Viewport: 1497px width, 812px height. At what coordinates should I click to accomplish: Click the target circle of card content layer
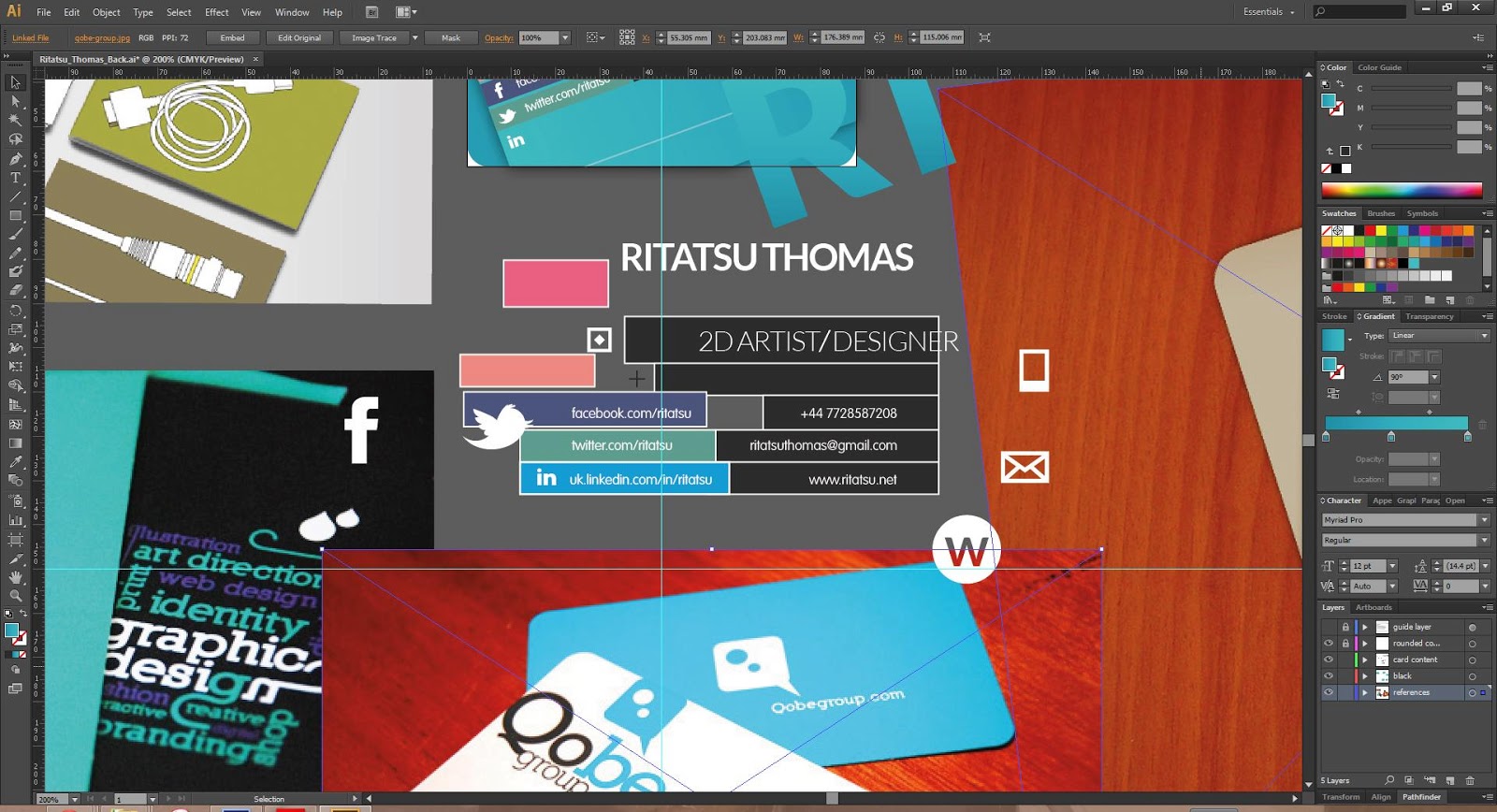[1472, 660]
